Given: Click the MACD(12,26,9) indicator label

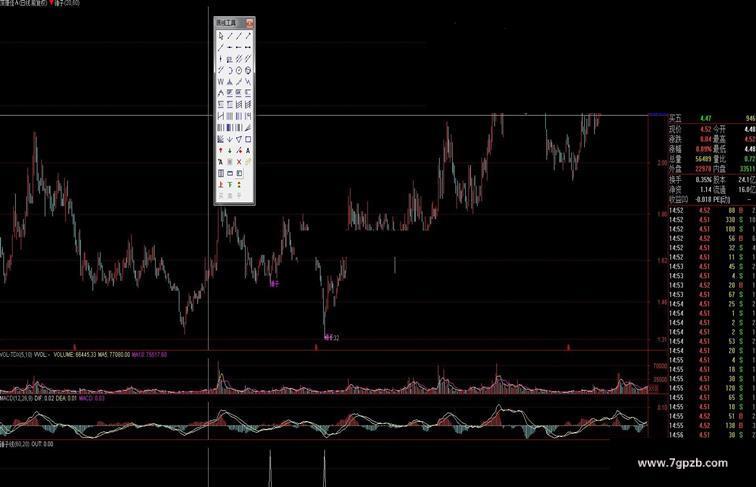Looking at the screenshot, I should click(x=16, y=399).
